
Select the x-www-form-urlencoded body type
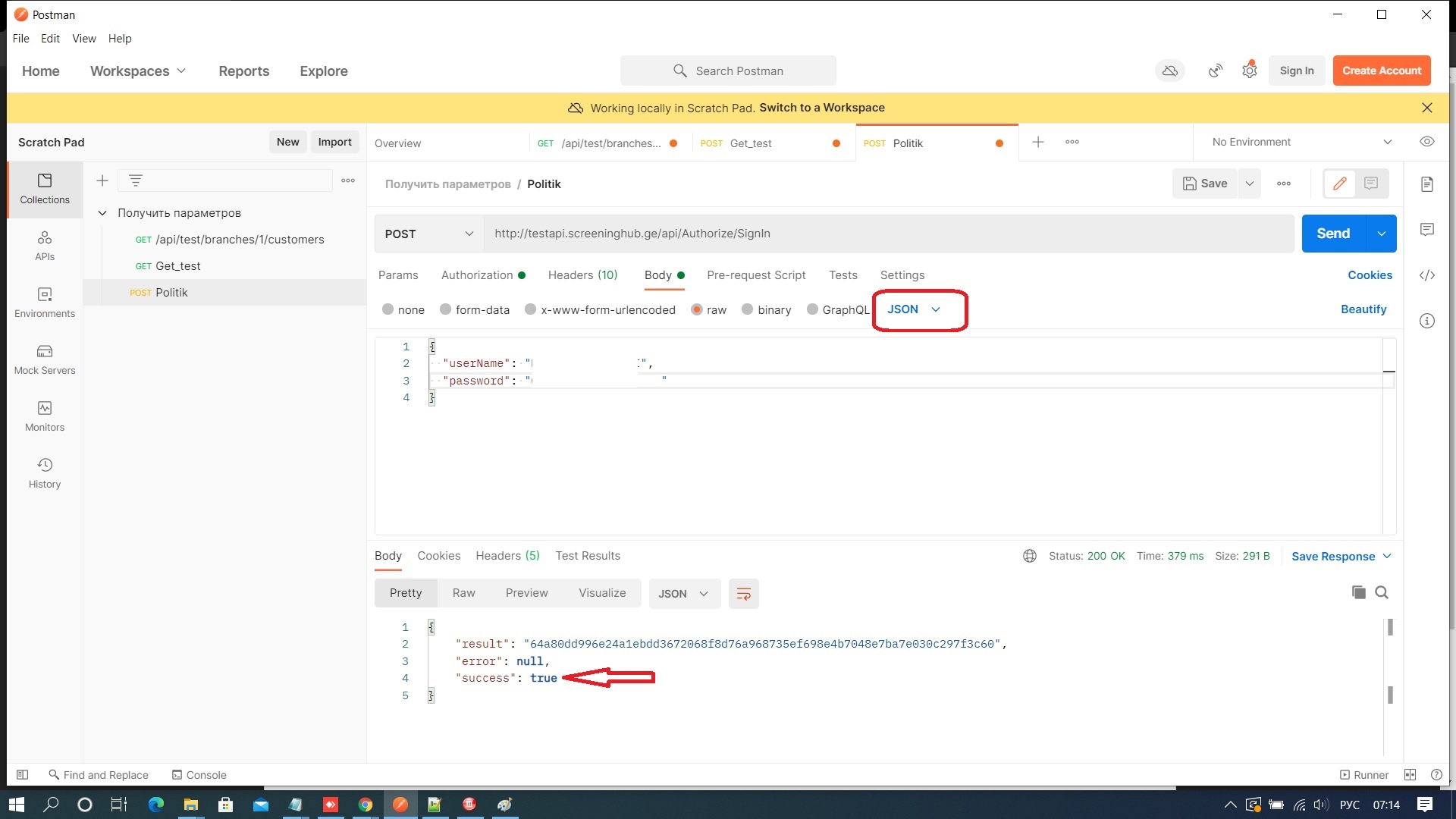pos(600,309)
